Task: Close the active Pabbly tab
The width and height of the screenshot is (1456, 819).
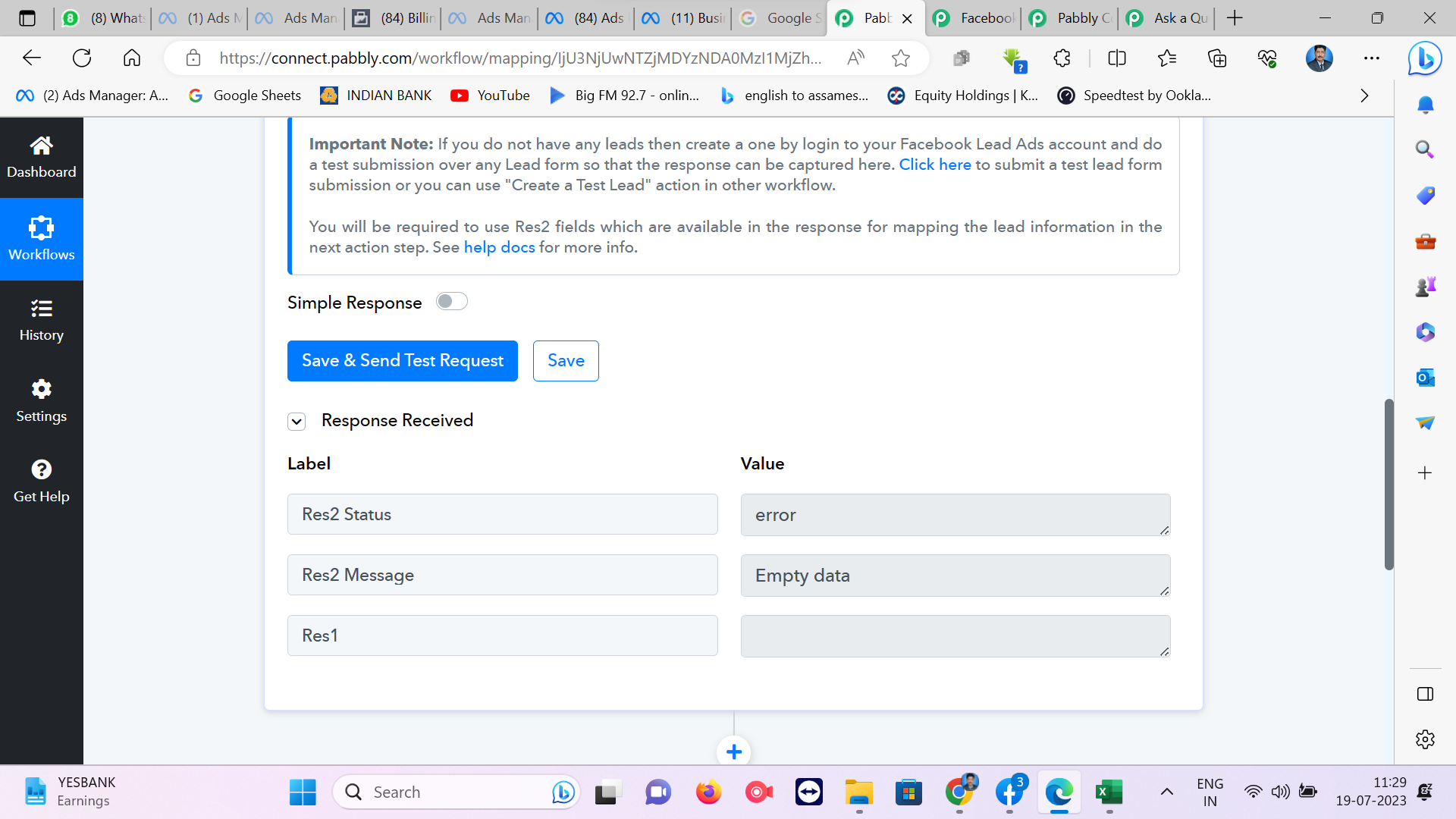Action: [907, 19]
